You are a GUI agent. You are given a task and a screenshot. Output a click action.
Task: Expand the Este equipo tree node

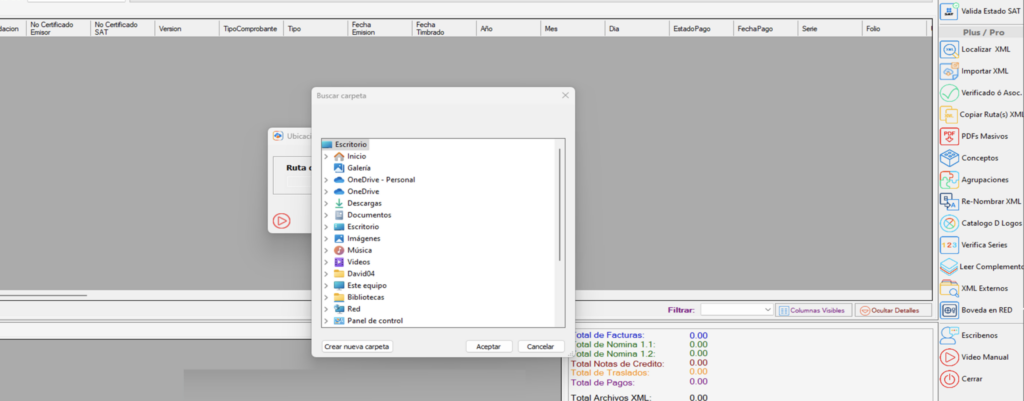[326, 285]
